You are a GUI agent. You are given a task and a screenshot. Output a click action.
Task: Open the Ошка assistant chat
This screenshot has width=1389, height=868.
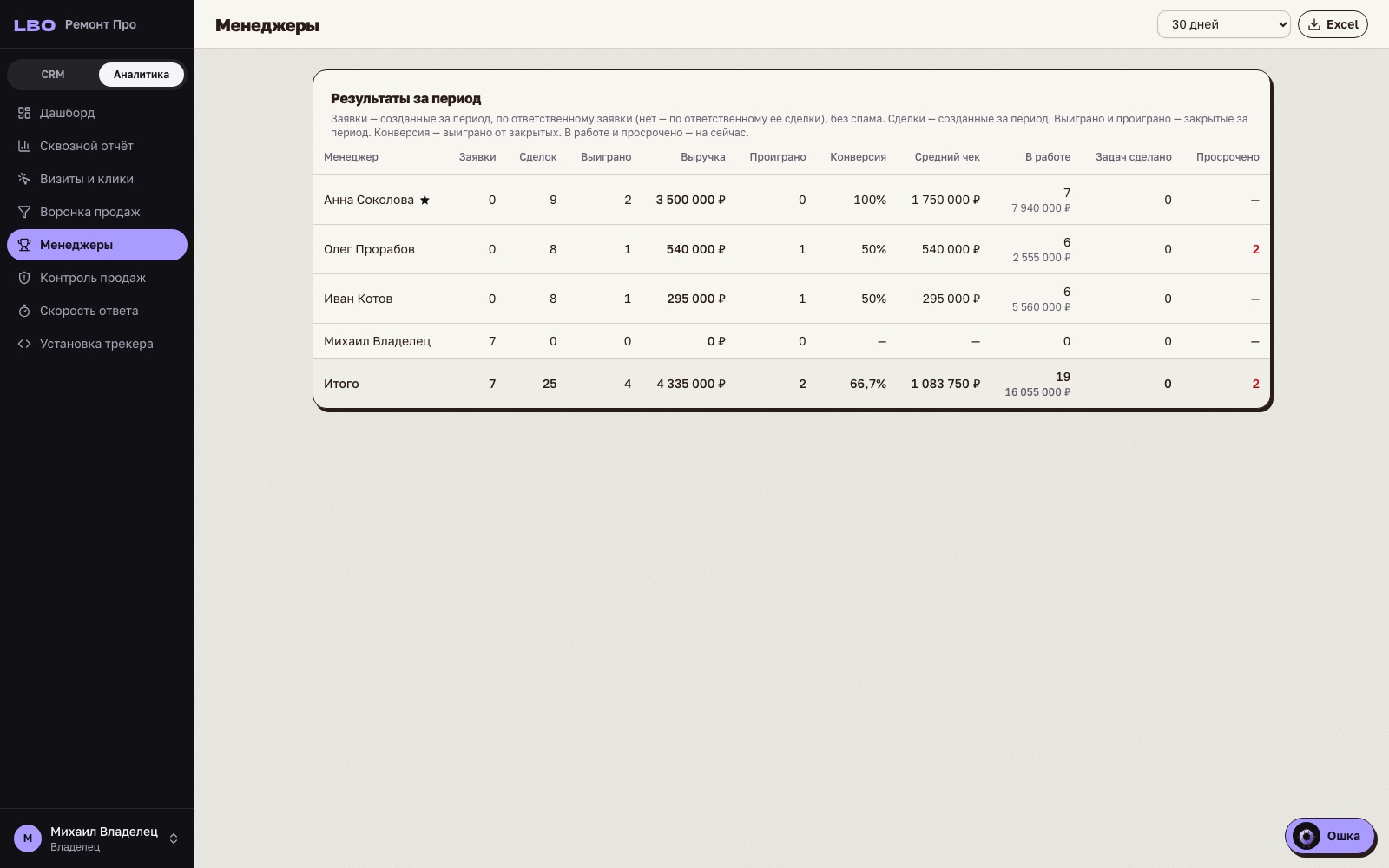[x=1329, y=836]
